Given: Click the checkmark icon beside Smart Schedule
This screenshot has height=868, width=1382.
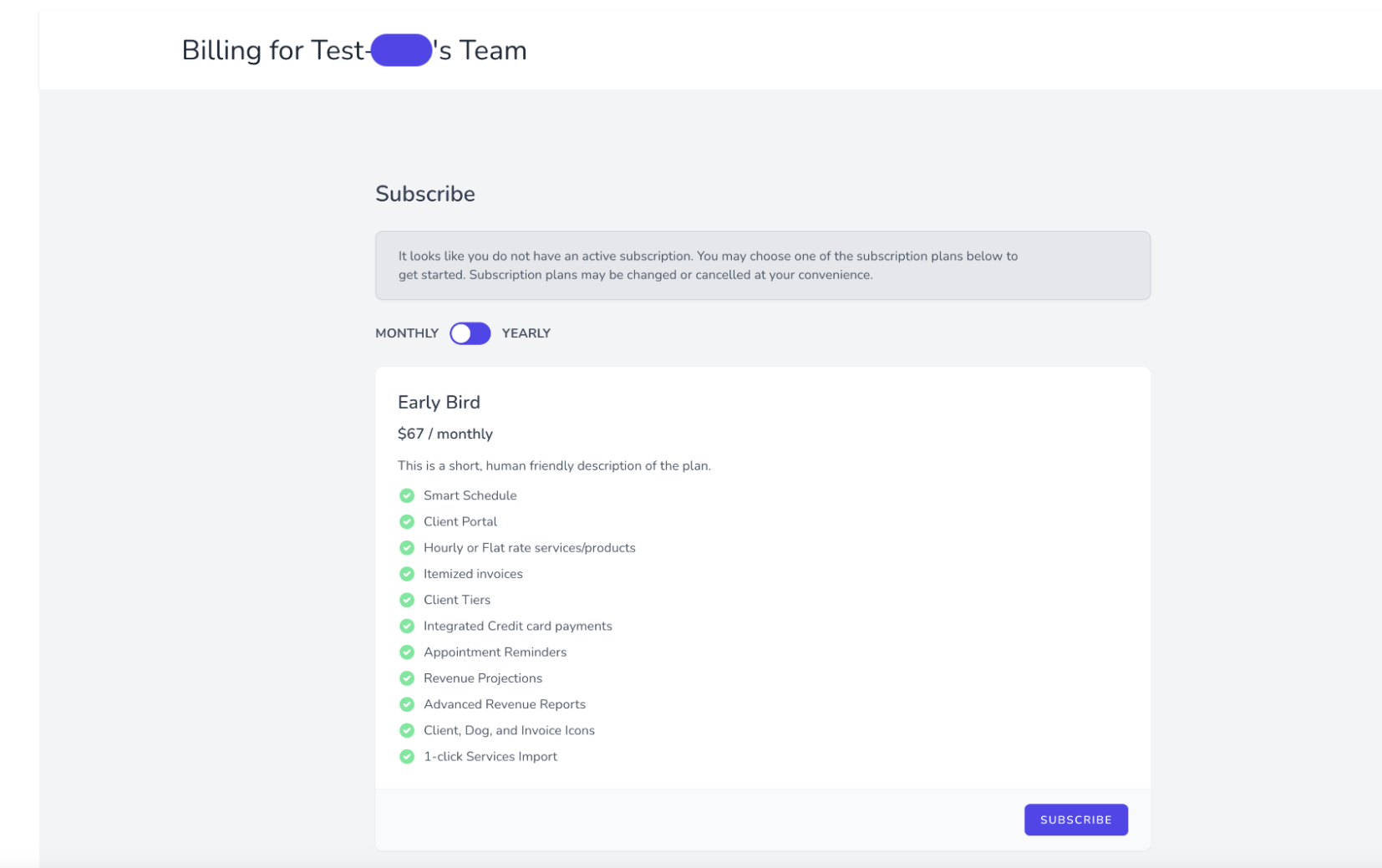Looking at the screenshot, I should coord(407,495).
